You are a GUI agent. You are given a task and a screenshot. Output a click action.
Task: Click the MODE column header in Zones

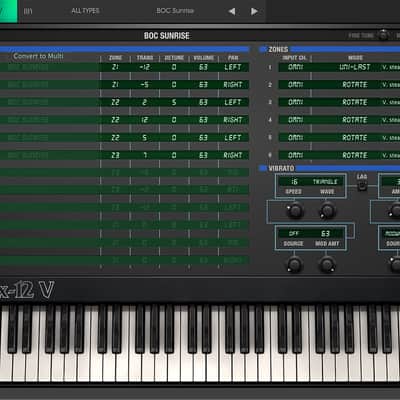[x=355, y=58]
